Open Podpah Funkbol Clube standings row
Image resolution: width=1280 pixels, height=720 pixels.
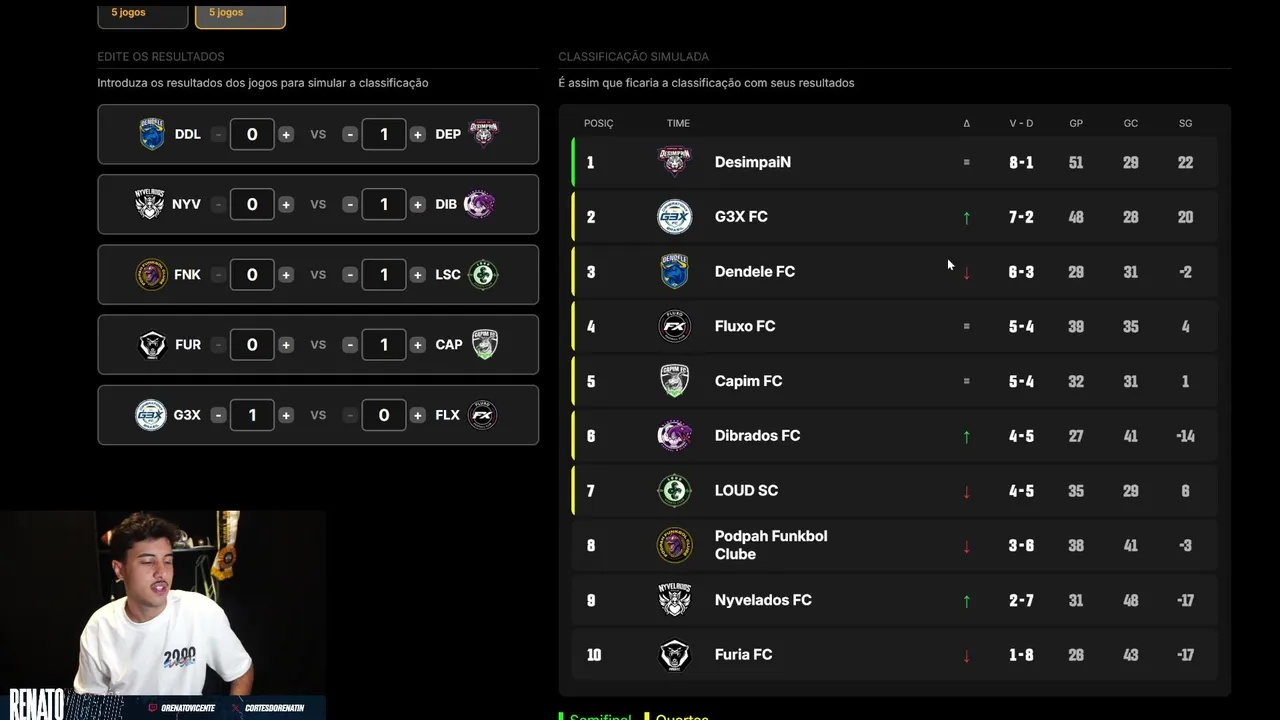pyautogui.click(x=894, y=545)
